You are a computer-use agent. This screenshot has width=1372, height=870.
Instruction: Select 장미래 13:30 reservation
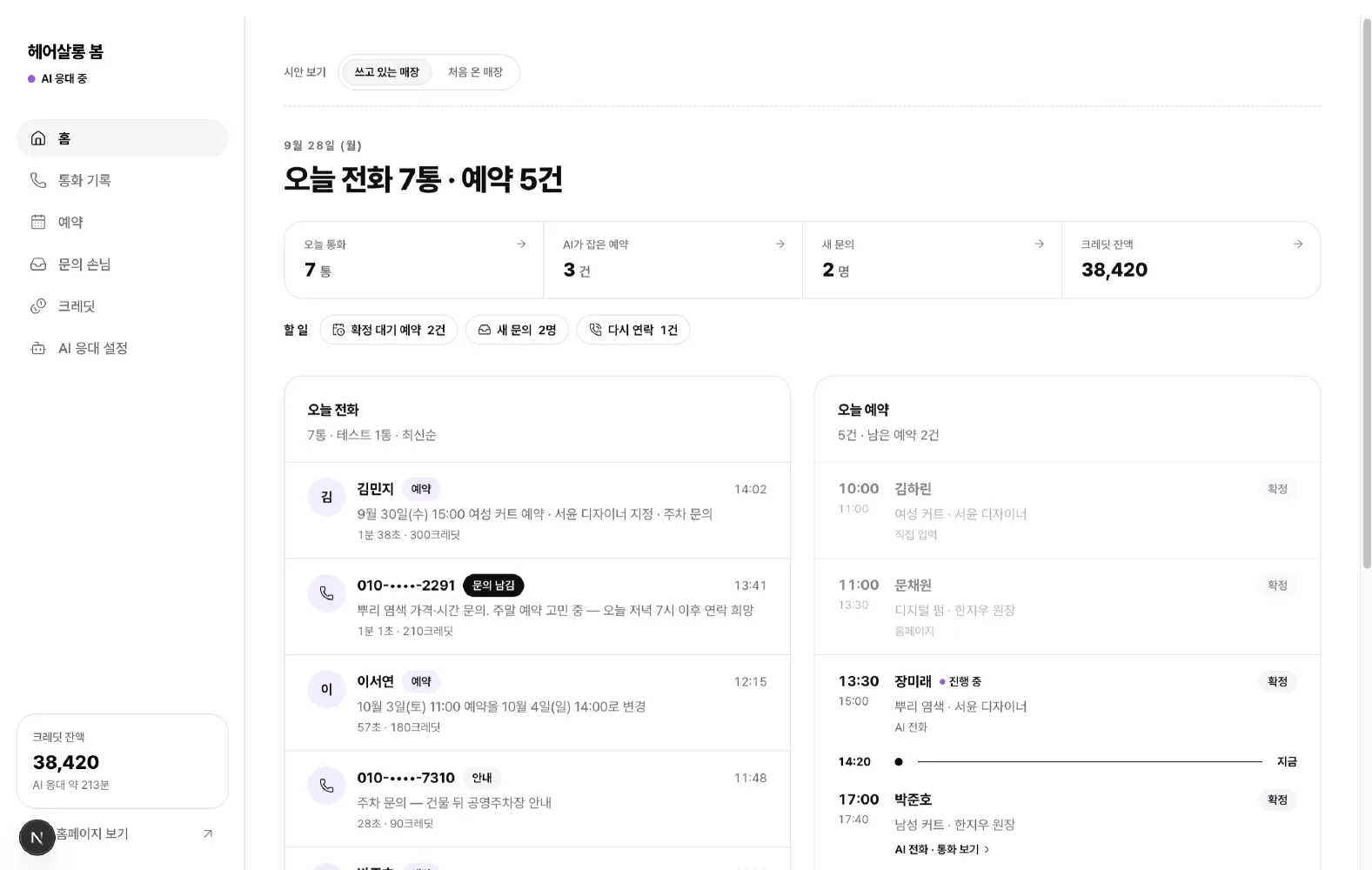1067,703
